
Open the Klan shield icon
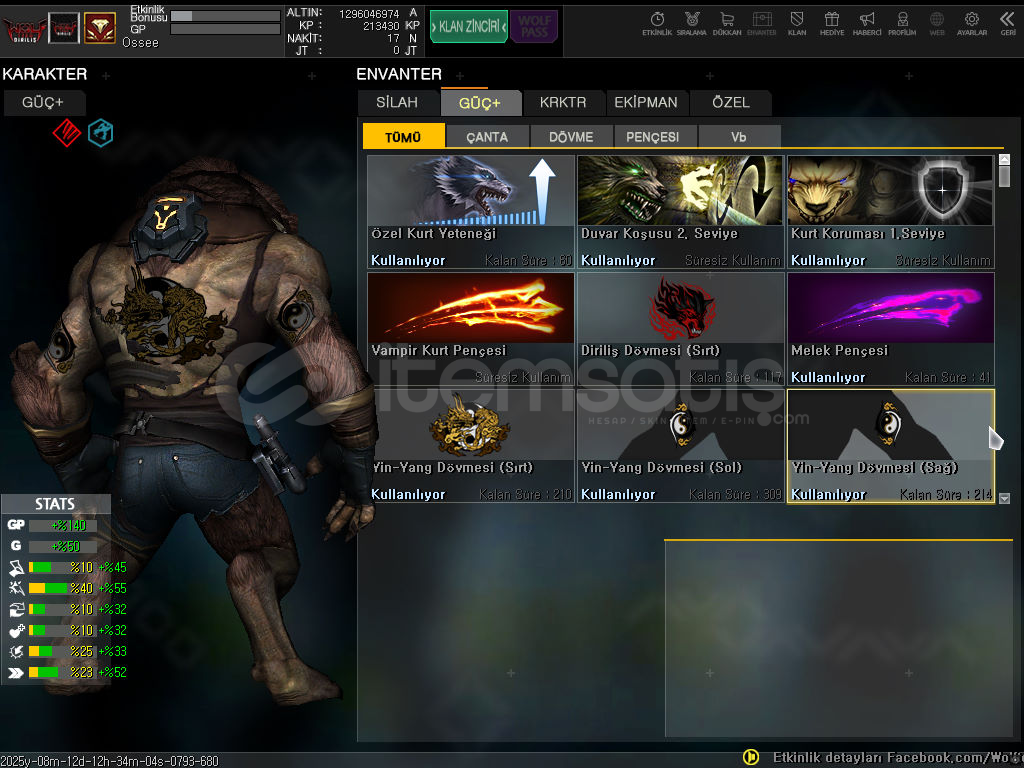(797, 23)
